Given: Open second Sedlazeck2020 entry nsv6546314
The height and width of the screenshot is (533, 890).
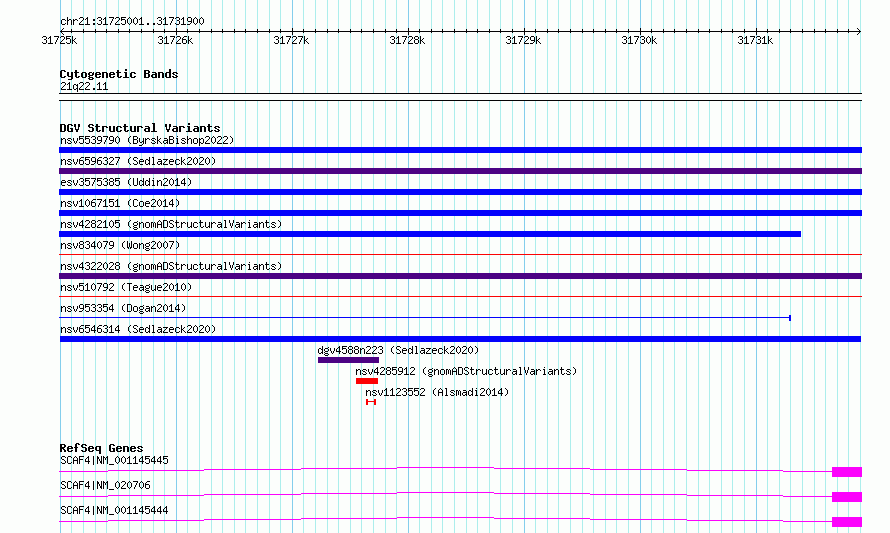Looking at the screenshot, I should click(138, 329).
